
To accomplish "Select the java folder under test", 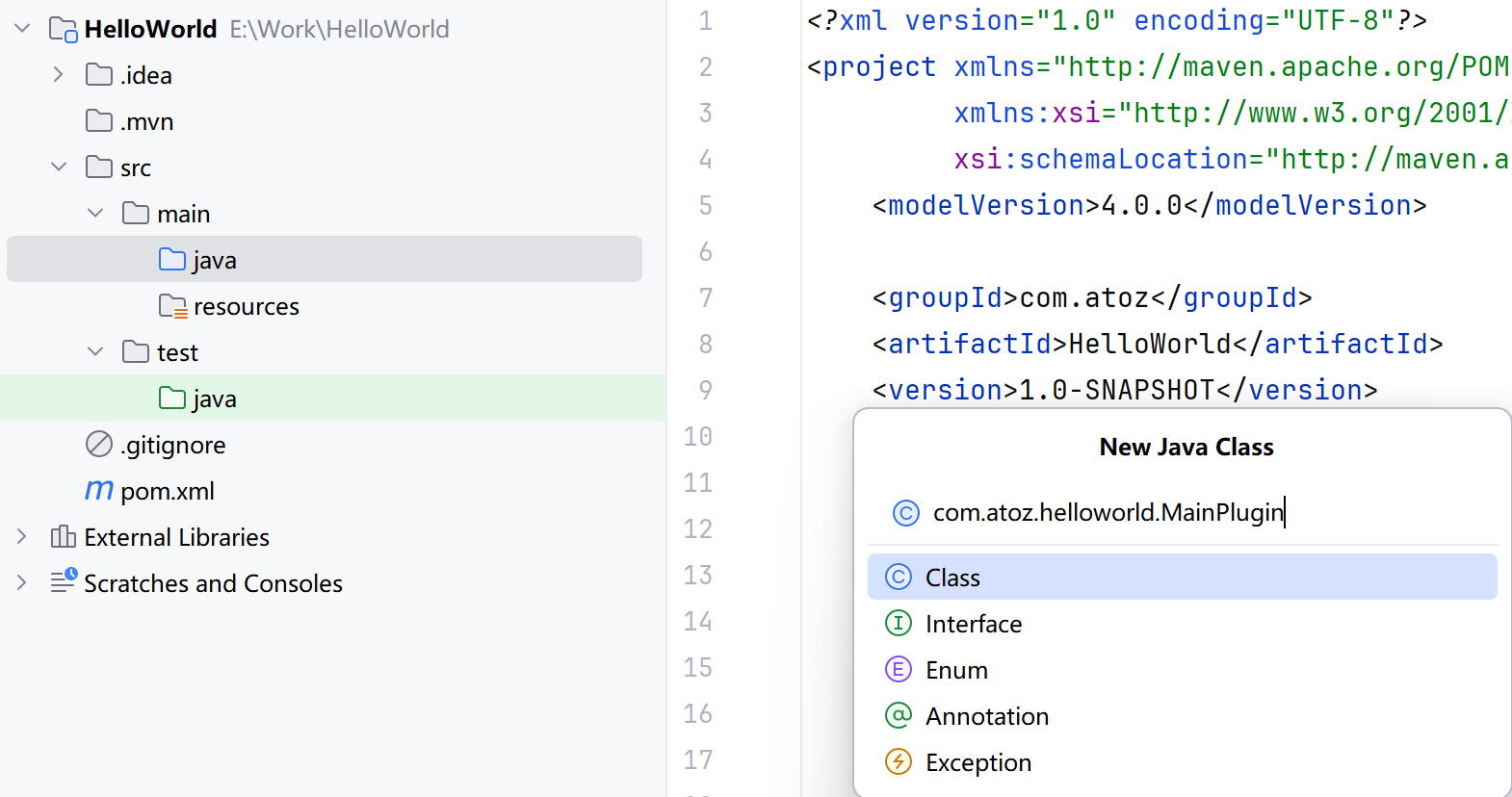I will click(214, 398).
